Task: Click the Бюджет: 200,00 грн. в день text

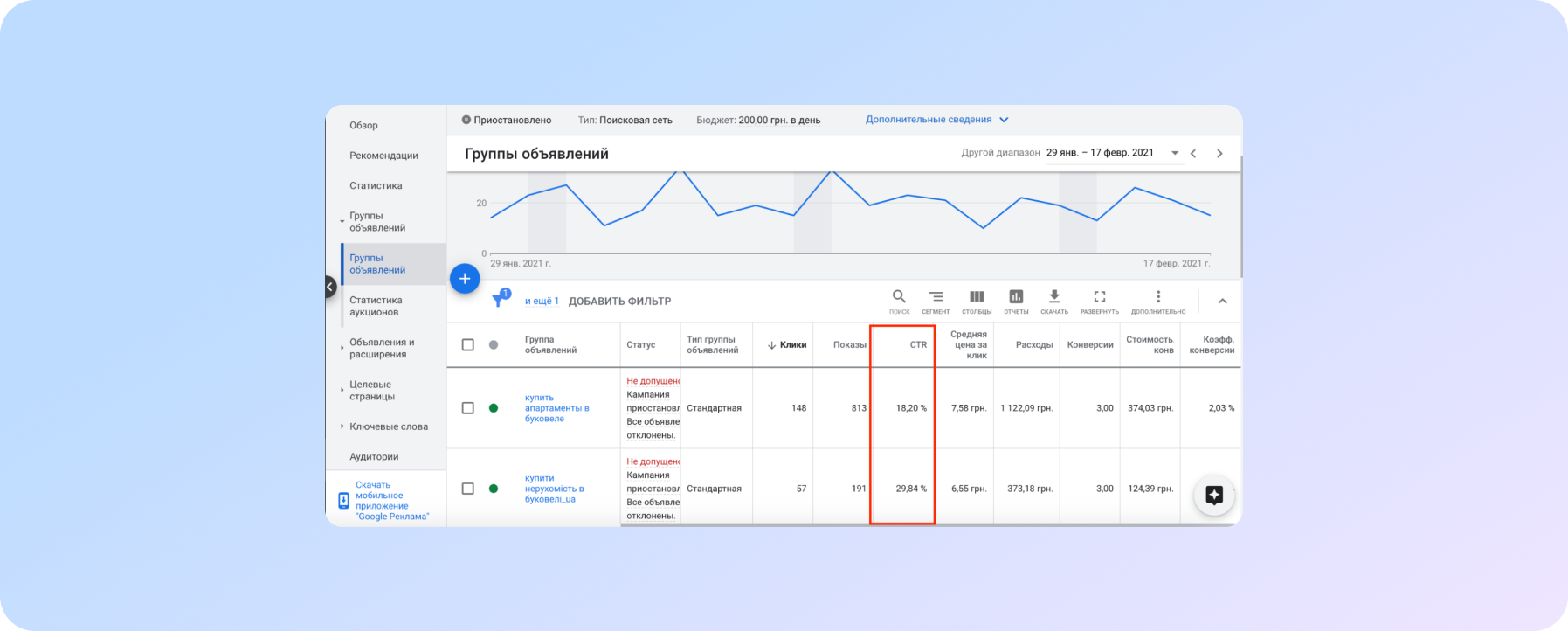Action: tap(758, 121)
